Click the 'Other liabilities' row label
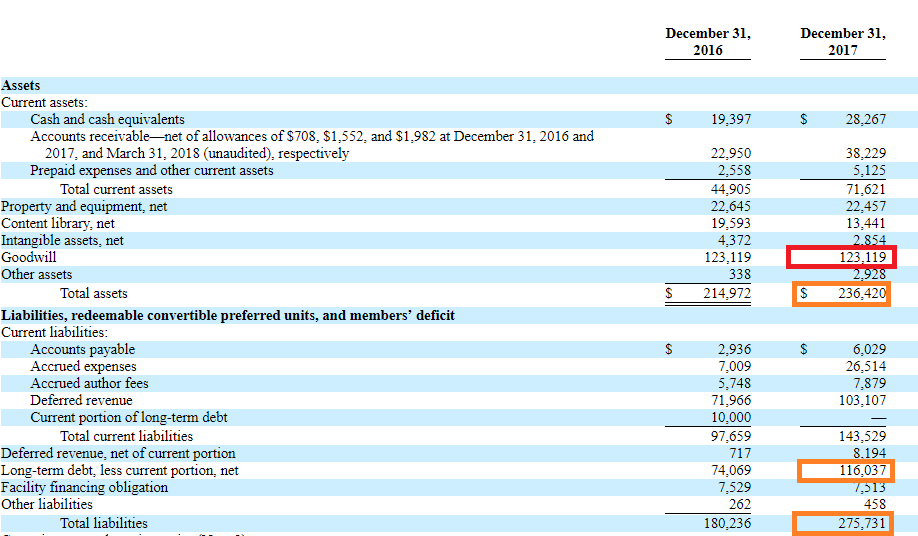Image resolution: width=918 pixels, height=536 pixels. (47, 504)
